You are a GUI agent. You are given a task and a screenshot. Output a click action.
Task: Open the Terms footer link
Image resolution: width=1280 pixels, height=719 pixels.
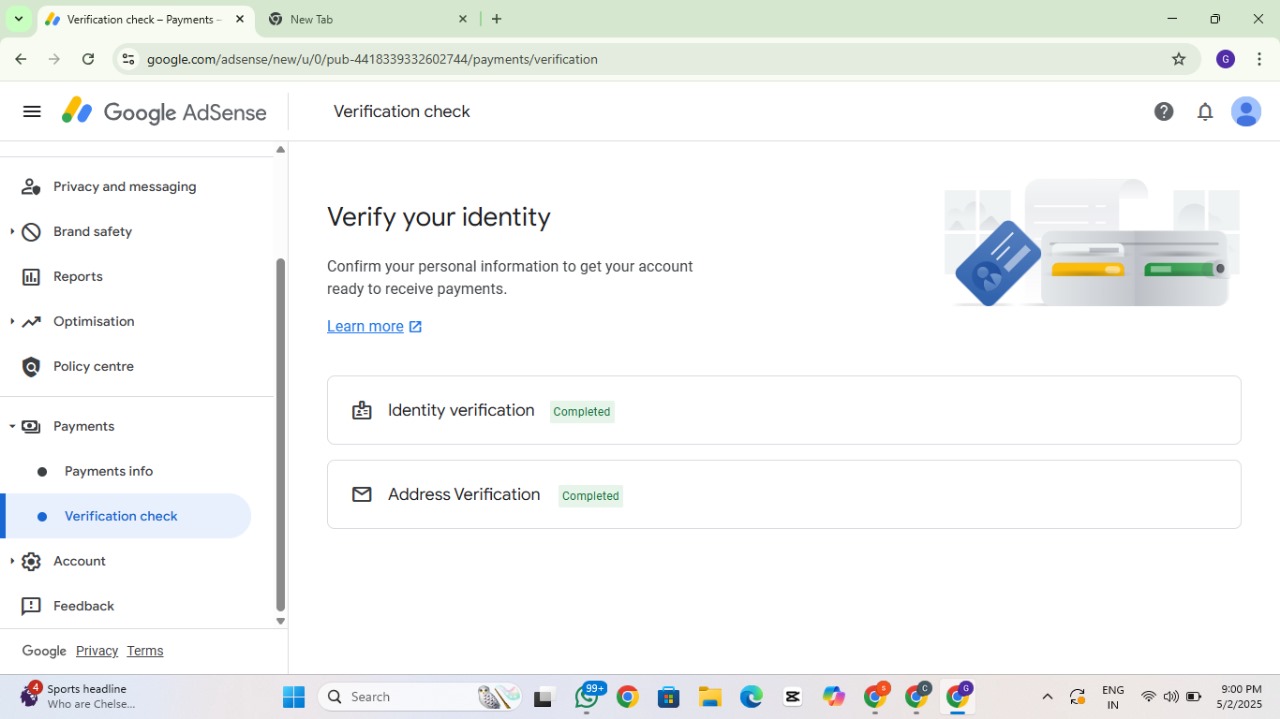tap(145, 651)
